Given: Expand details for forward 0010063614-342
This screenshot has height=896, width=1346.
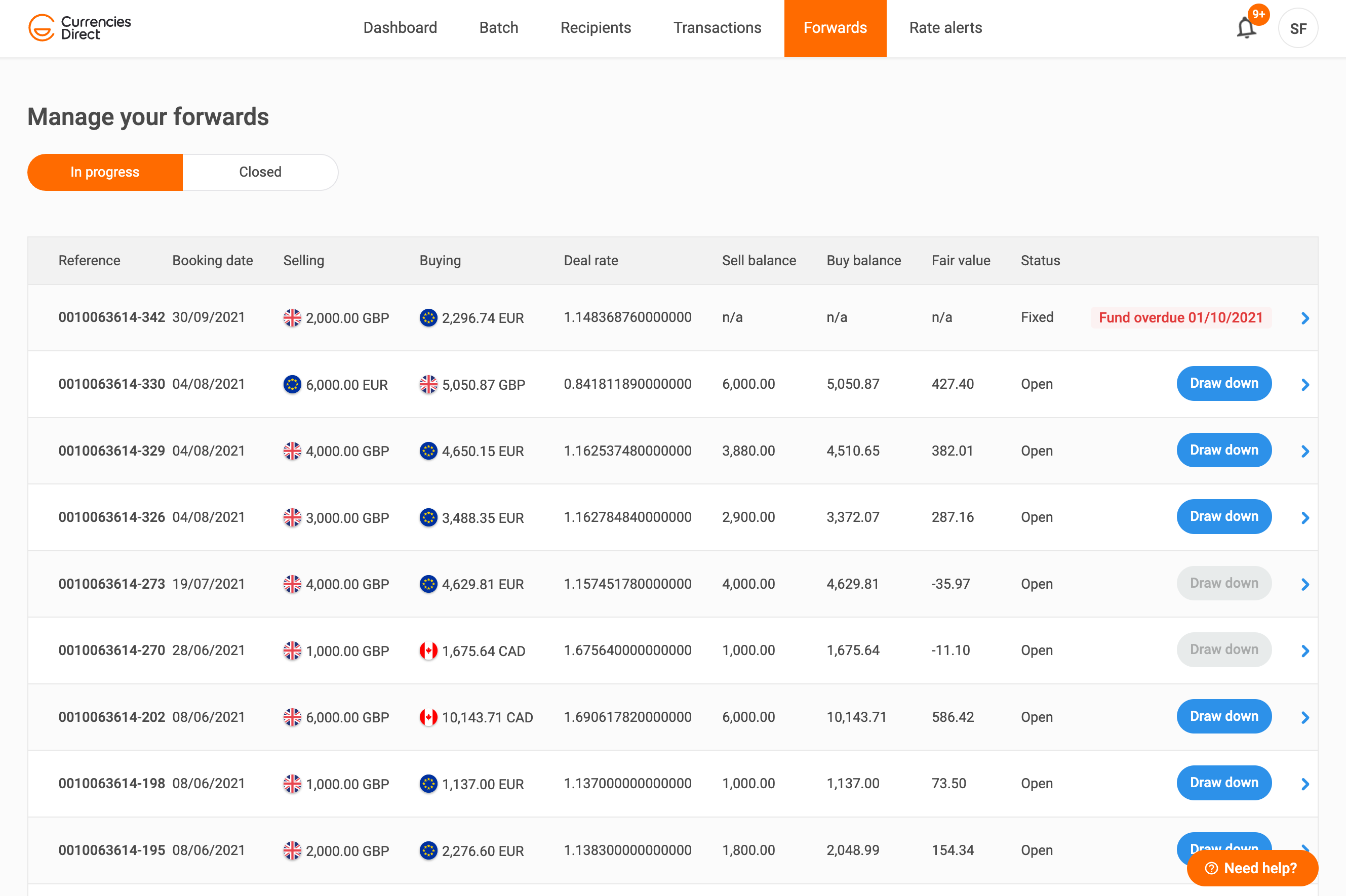Looking at the screenshot, I should click(1305, 318).
